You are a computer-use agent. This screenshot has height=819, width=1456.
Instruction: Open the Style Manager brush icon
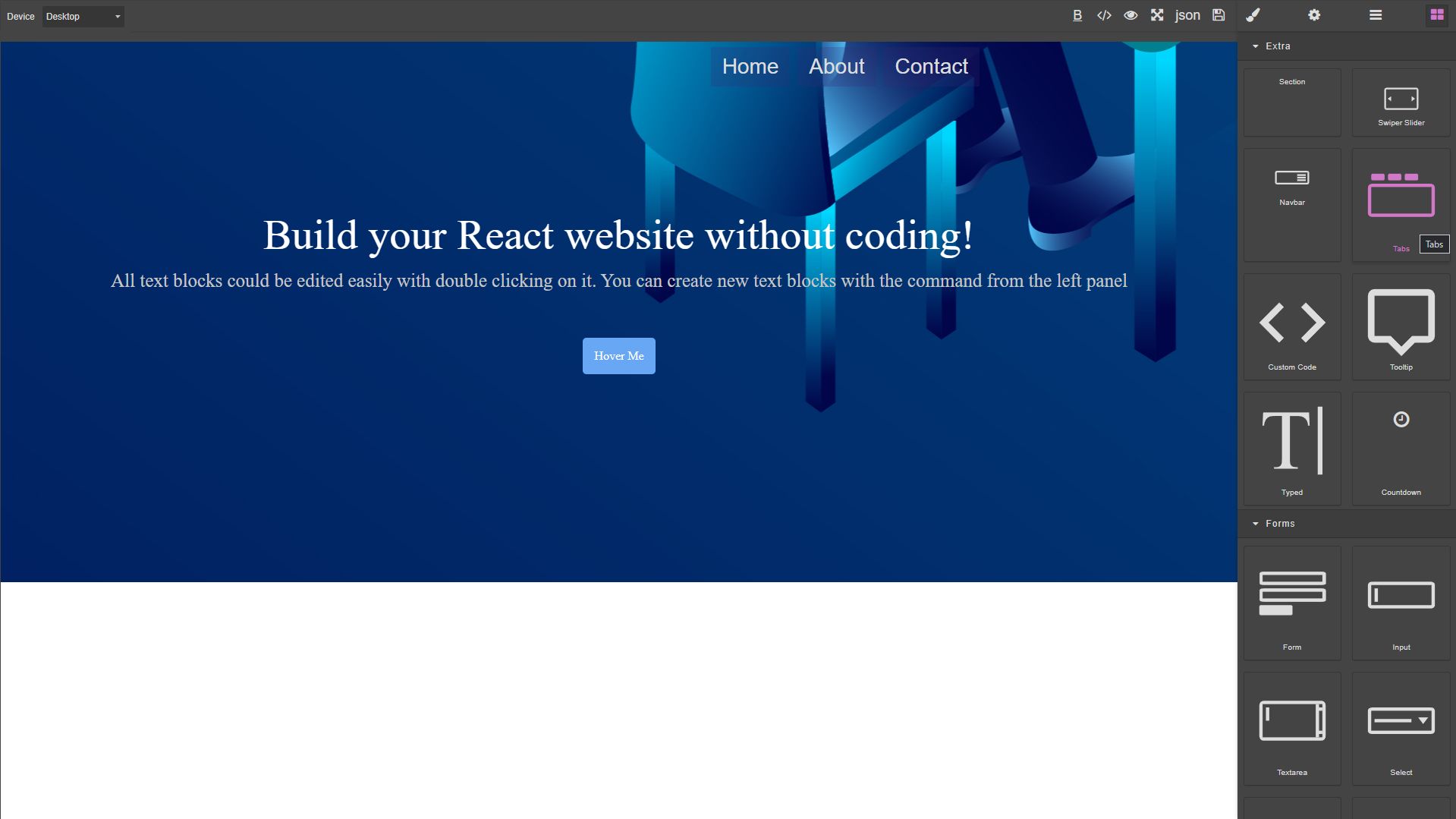tap(1253, 15)
